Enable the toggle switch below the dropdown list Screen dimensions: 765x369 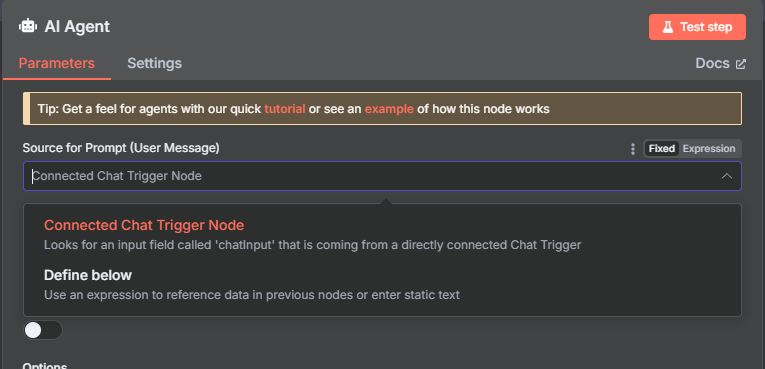[x=43, y=330]
